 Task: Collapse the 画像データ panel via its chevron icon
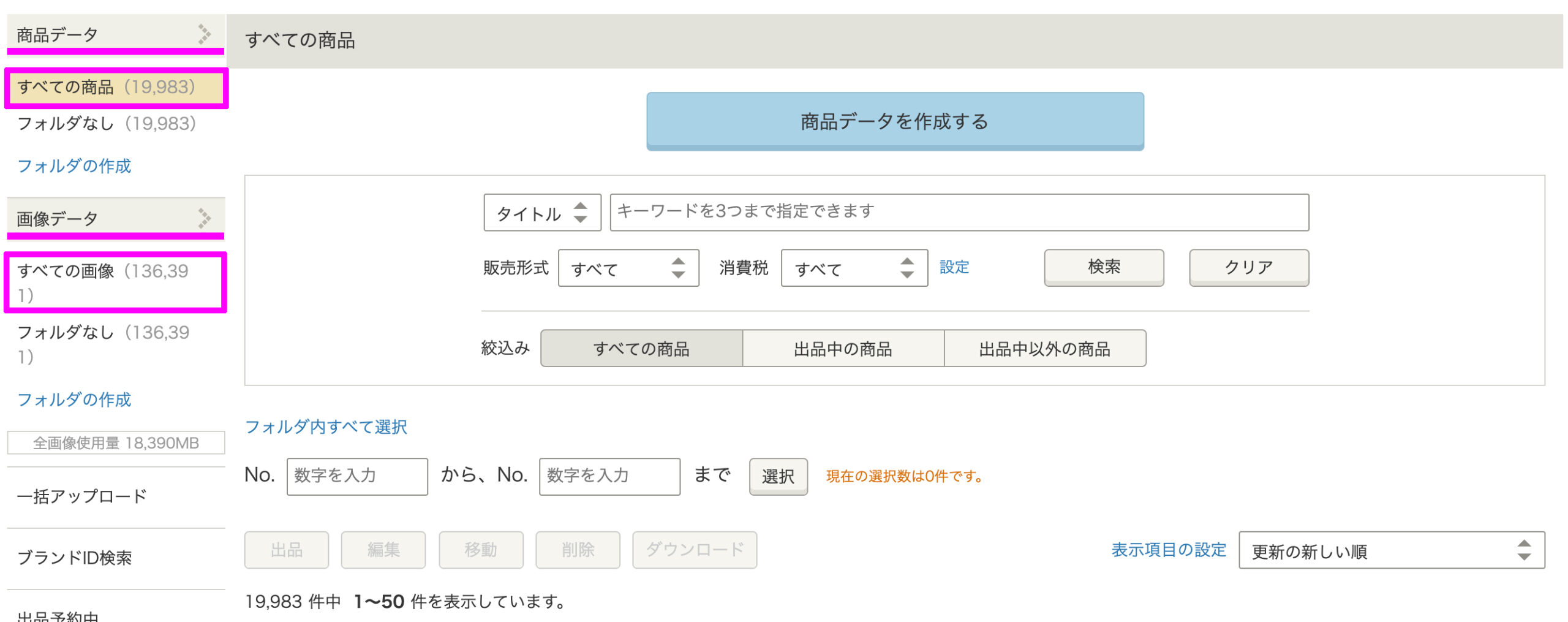point(204,216)
